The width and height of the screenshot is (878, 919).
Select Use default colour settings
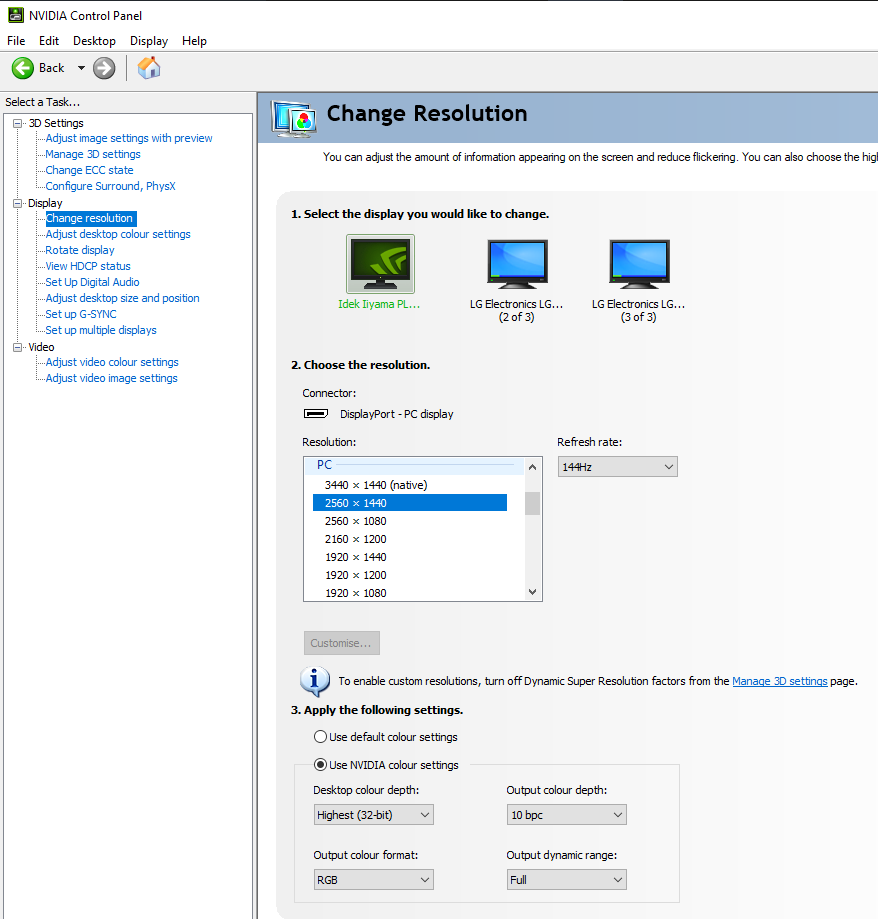pyautogui.click(x=386, y=737)
